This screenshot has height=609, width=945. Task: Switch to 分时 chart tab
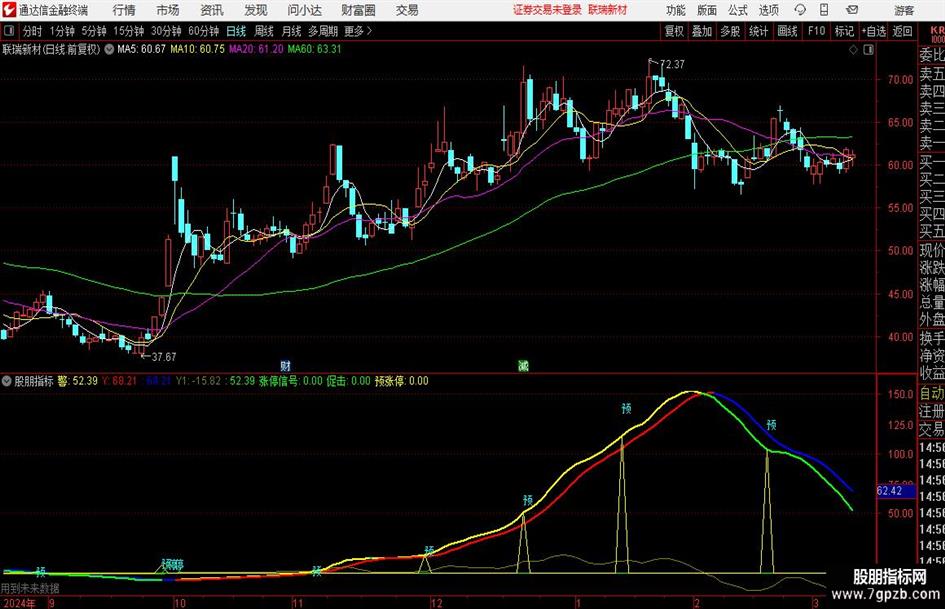pos(33,31)
